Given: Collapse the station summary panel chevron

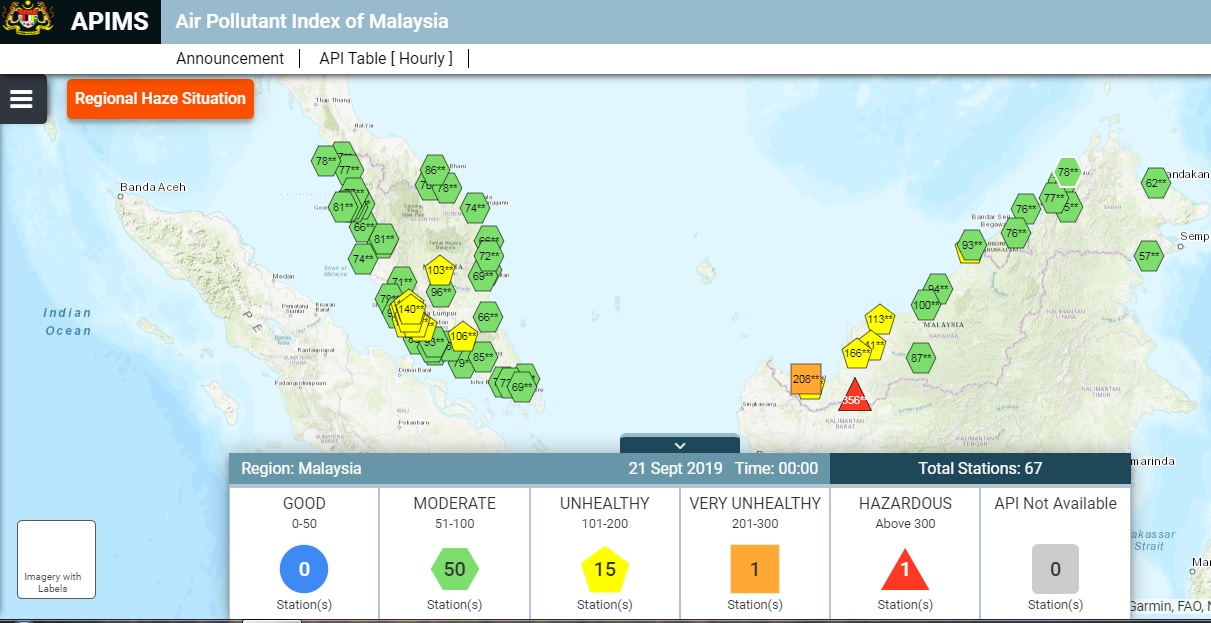Looking at the screenshot, I should click(680, 445).
